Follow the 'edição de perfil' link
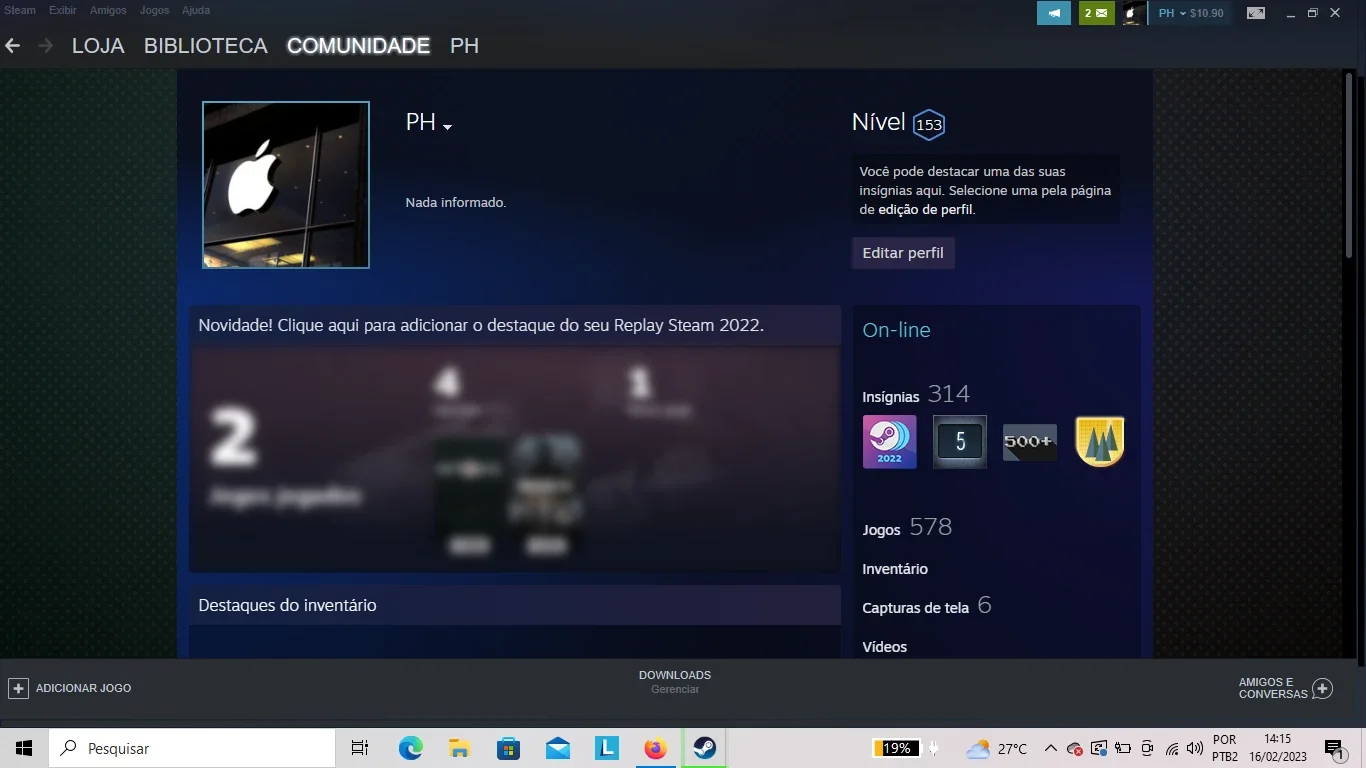 pyautogui.click(x=926, y=209)
